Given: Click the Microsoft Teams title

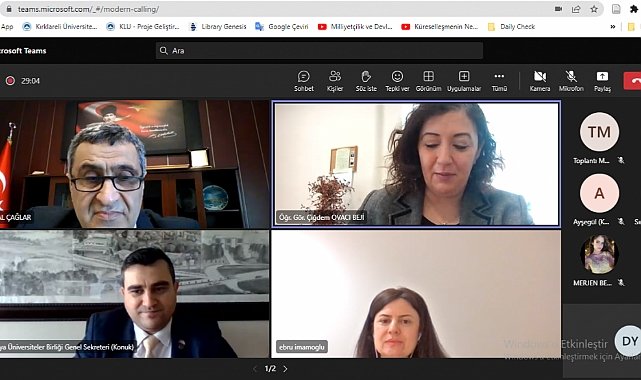Looking at the screenshot, I should (x=23, y=51).
